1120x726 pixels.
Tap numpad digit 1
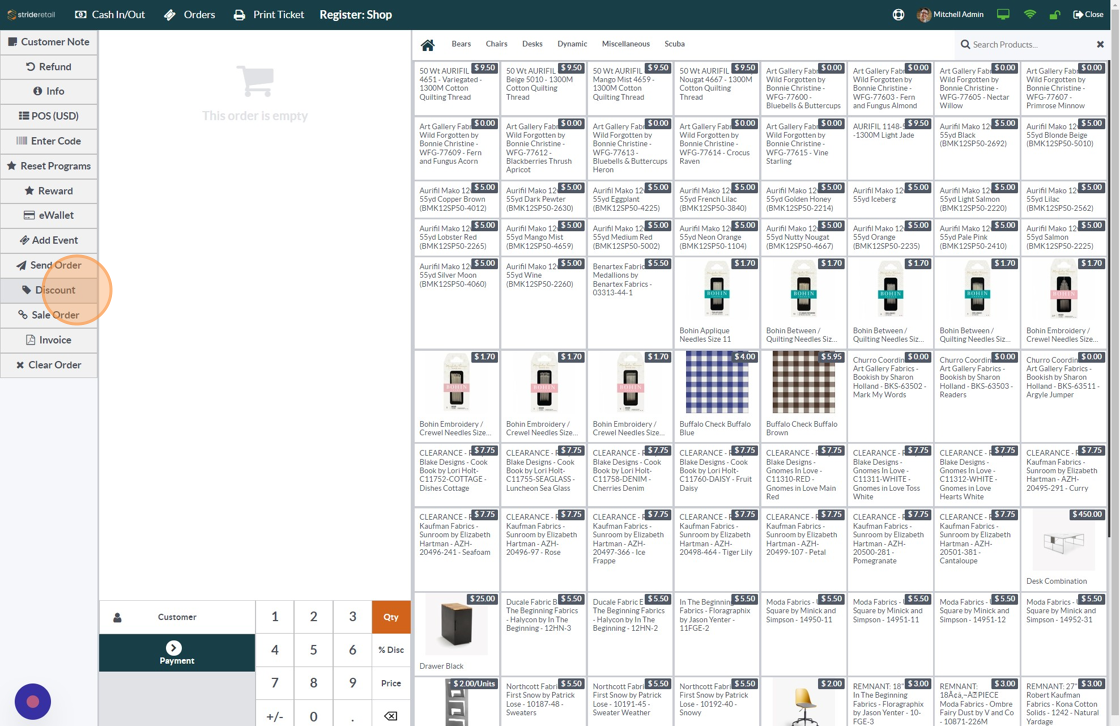point(275,617)
